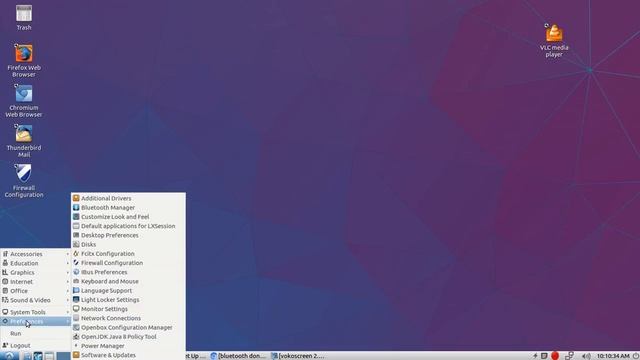Choose Run in the start menu

pyautogui.click(x=36, y=333)
